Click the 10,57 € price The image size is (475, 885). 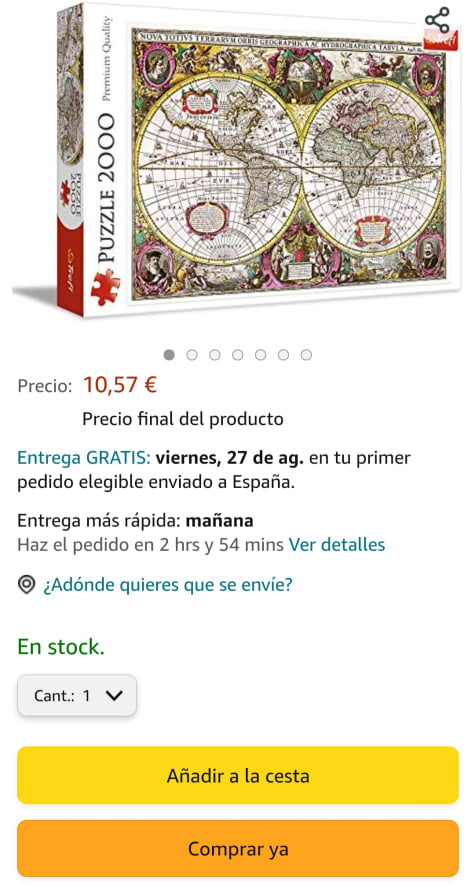[120, 385]
